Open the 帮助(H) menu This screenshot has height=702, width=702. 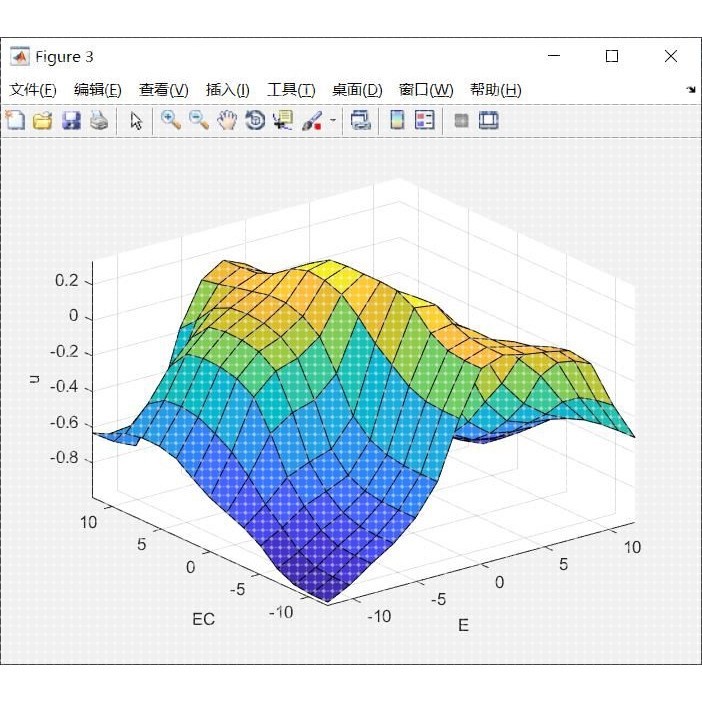coord(496,90)
